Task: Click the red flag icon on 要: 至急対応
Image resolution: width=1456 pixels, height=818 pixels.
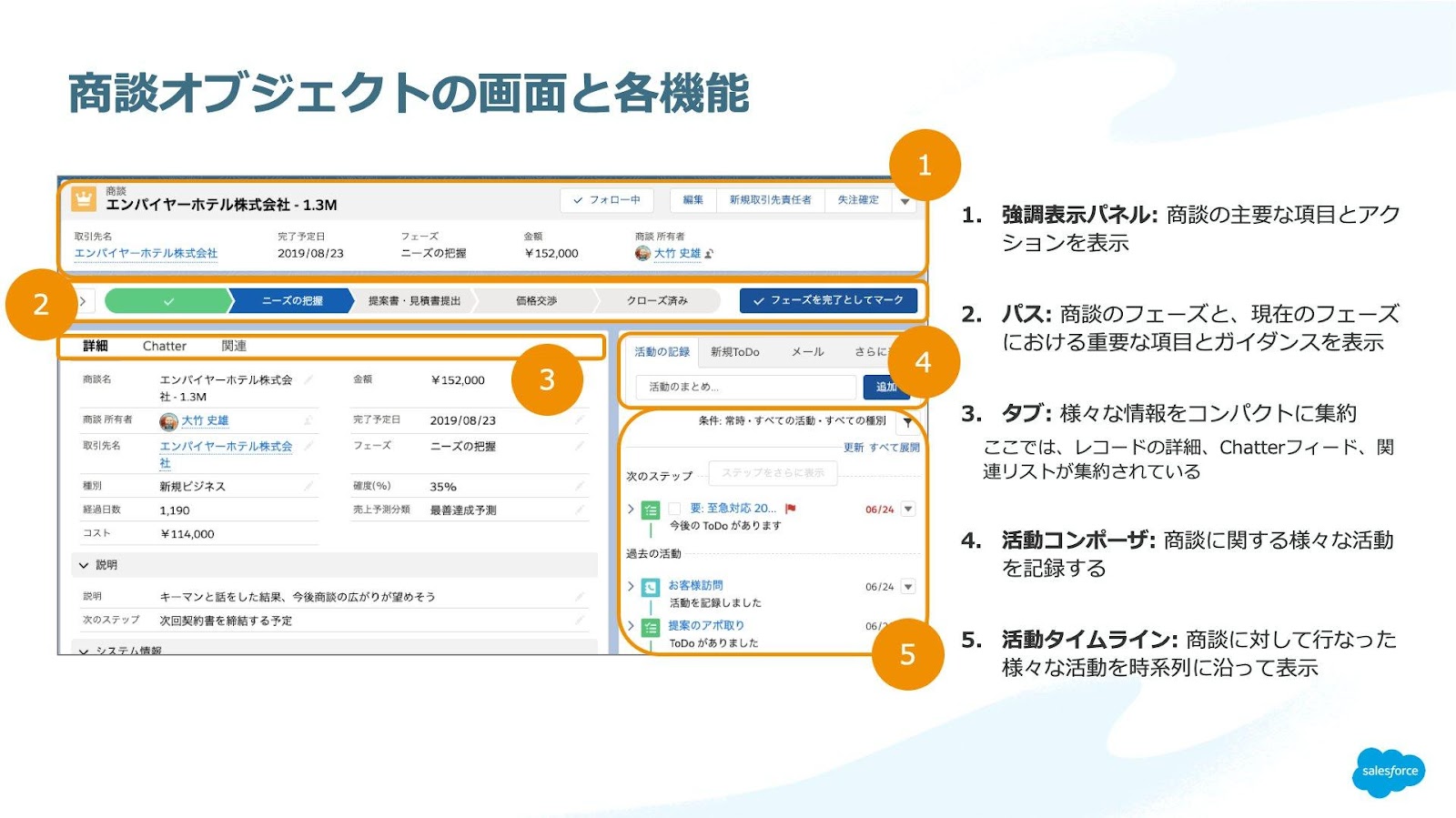Action: click(x=790, y=509)
